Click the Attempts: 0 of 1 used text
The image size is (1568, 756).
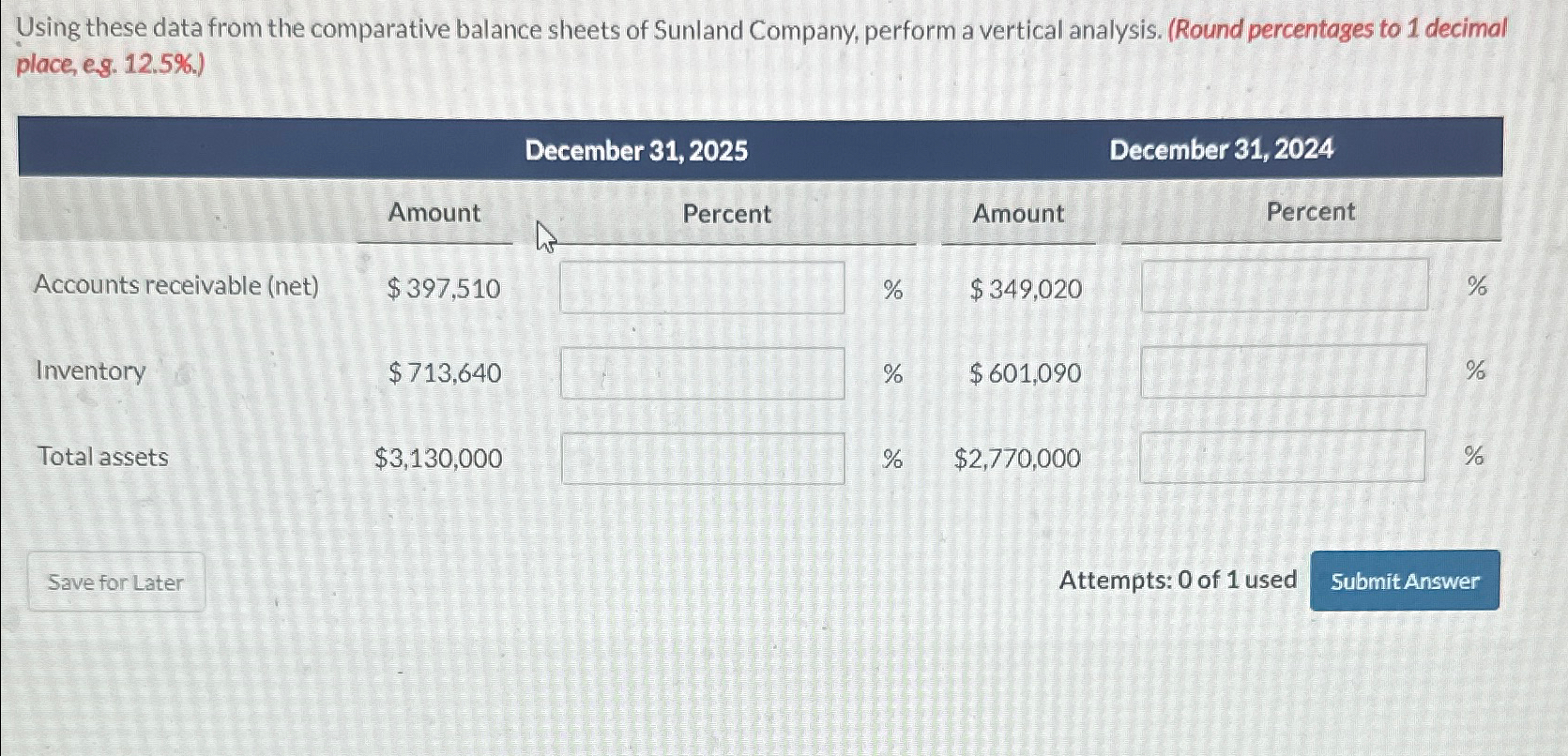[x=1178, y=581]
